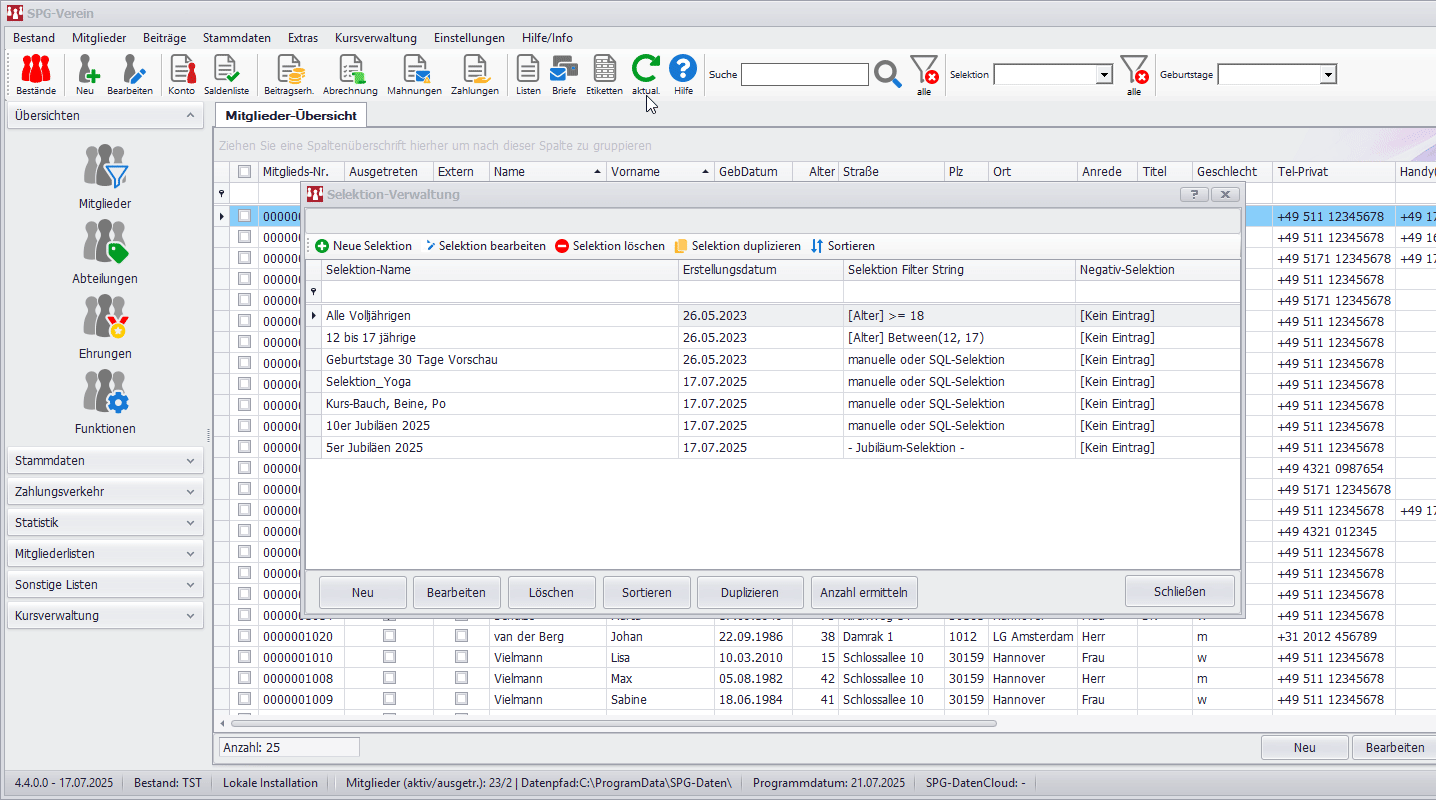
Task: Tick the checkbox for member 0000001020
Action: 244,636
